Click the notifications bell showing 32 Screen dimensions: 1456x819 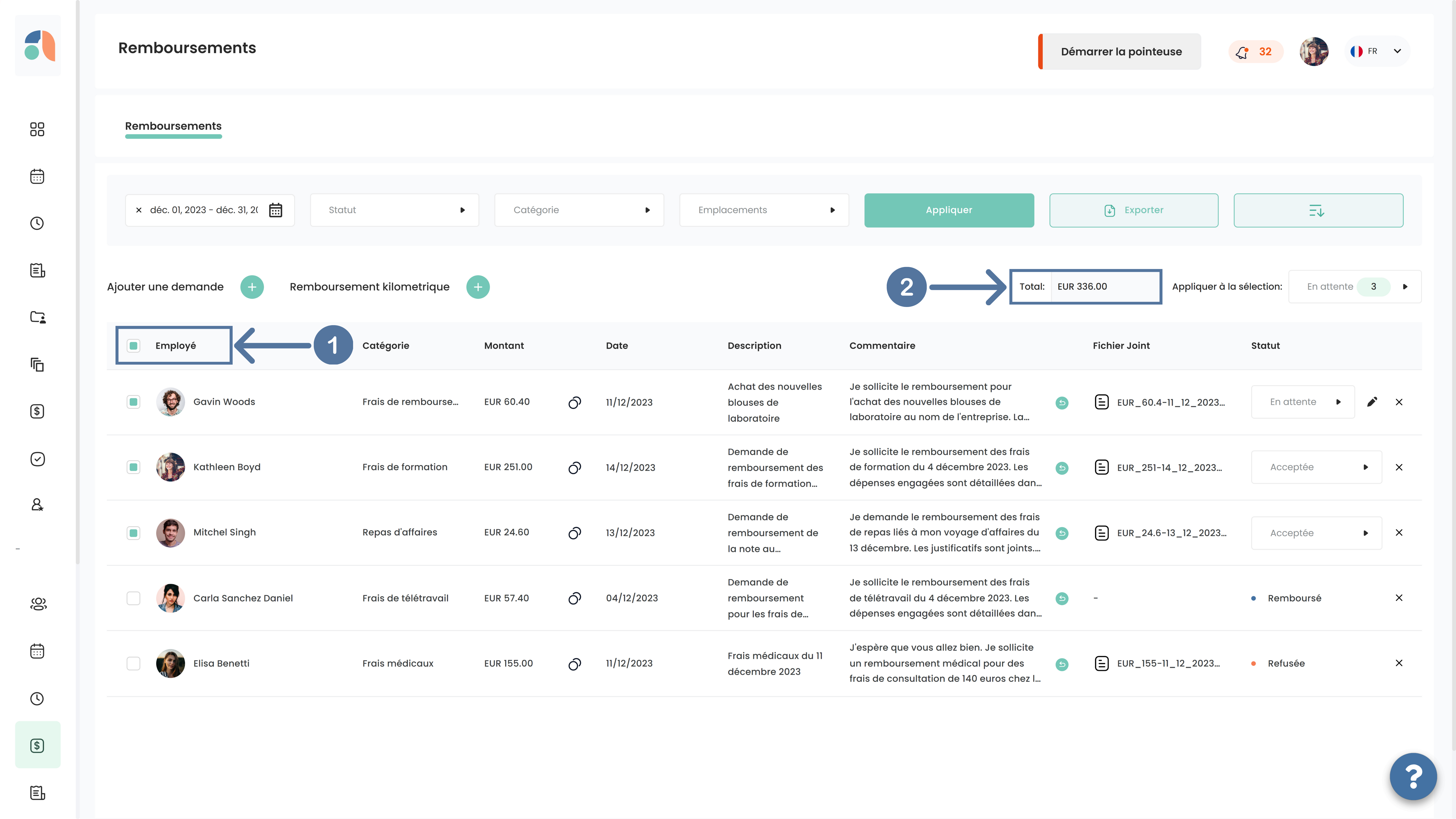pyautogui.click(x=1255, y=51)
